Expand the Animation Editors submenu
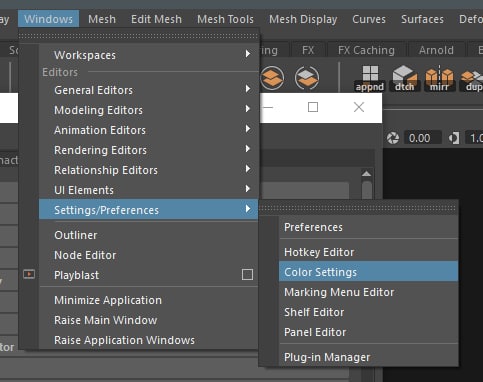The image size is (483, 382). point(149,130)
